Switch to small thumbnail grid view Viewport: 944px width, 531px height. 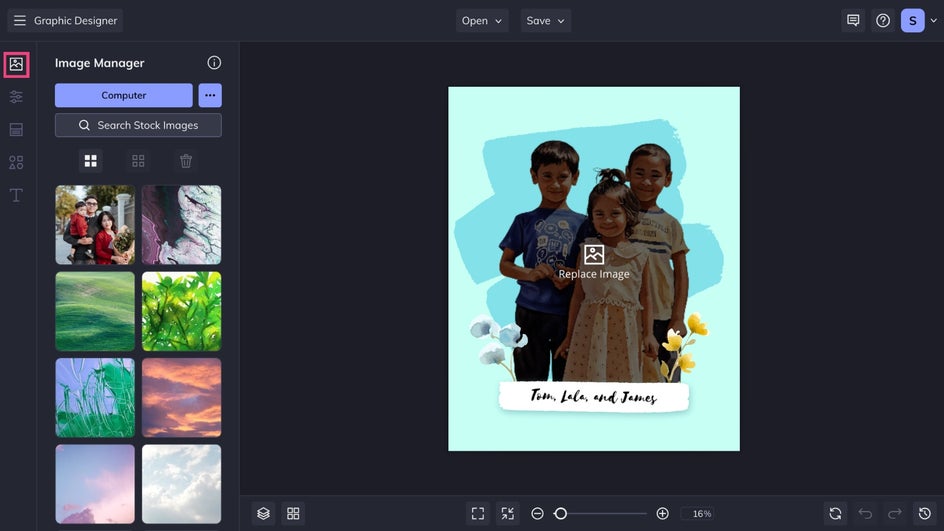coord(138,161)
